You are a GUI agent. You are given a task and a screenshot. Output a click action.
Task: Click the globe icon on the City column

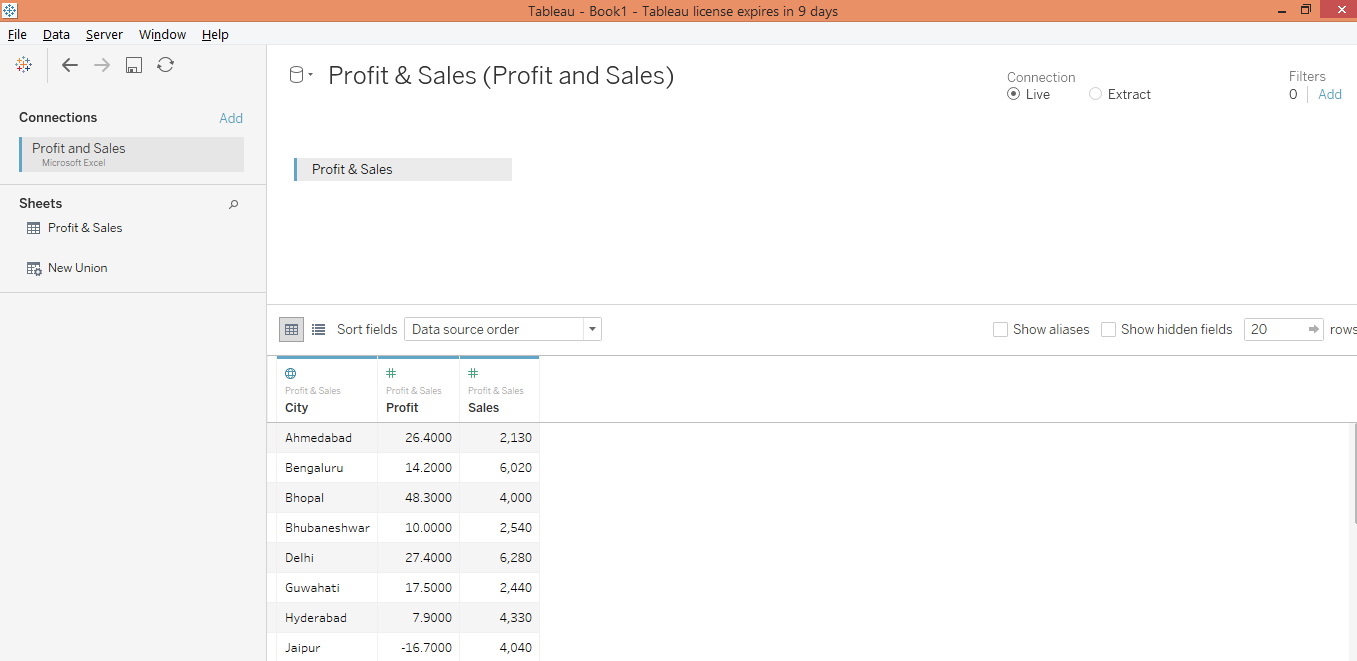click(x=290, y=373)
